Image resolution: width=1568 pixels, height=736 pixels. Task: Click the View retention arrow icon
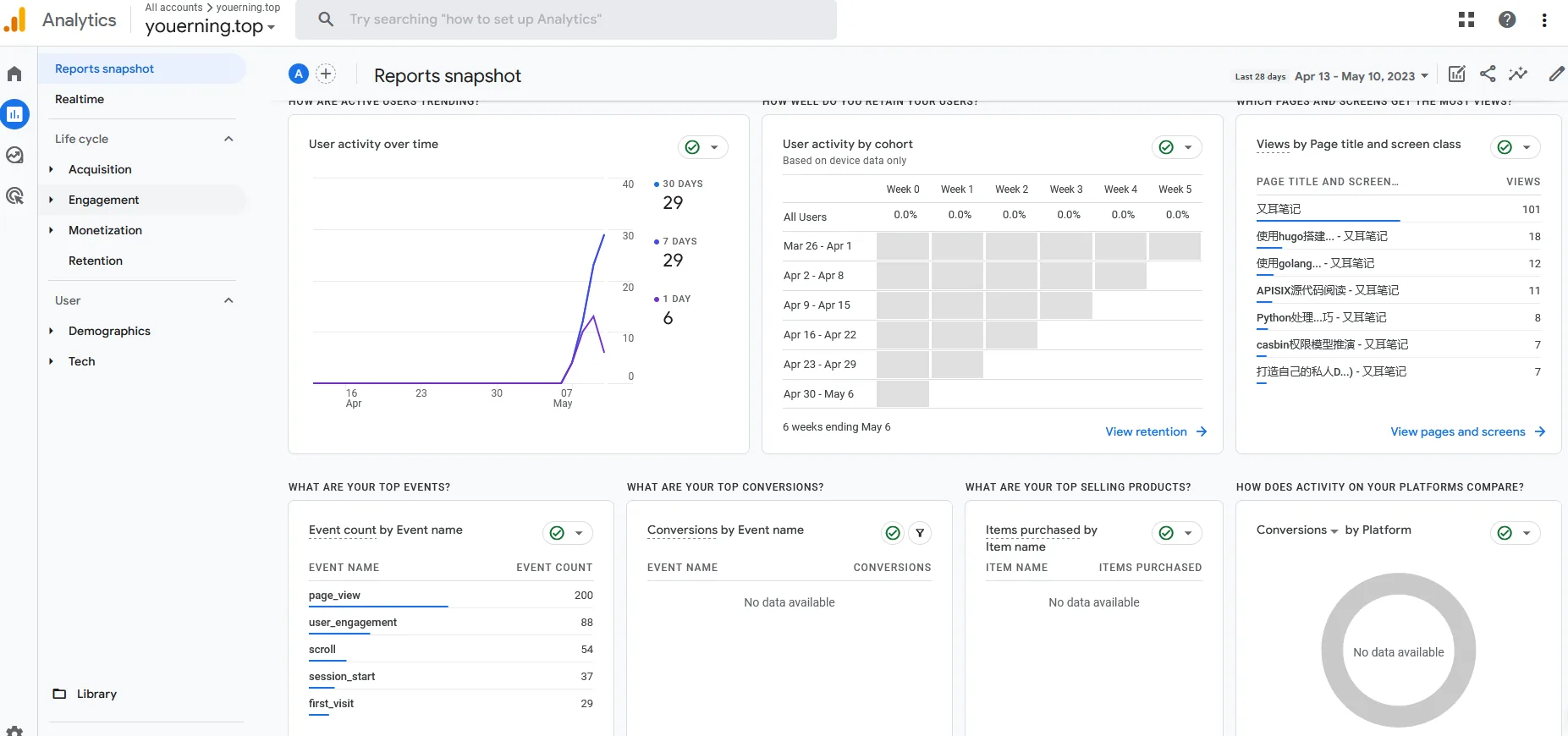click(1202, 431)
